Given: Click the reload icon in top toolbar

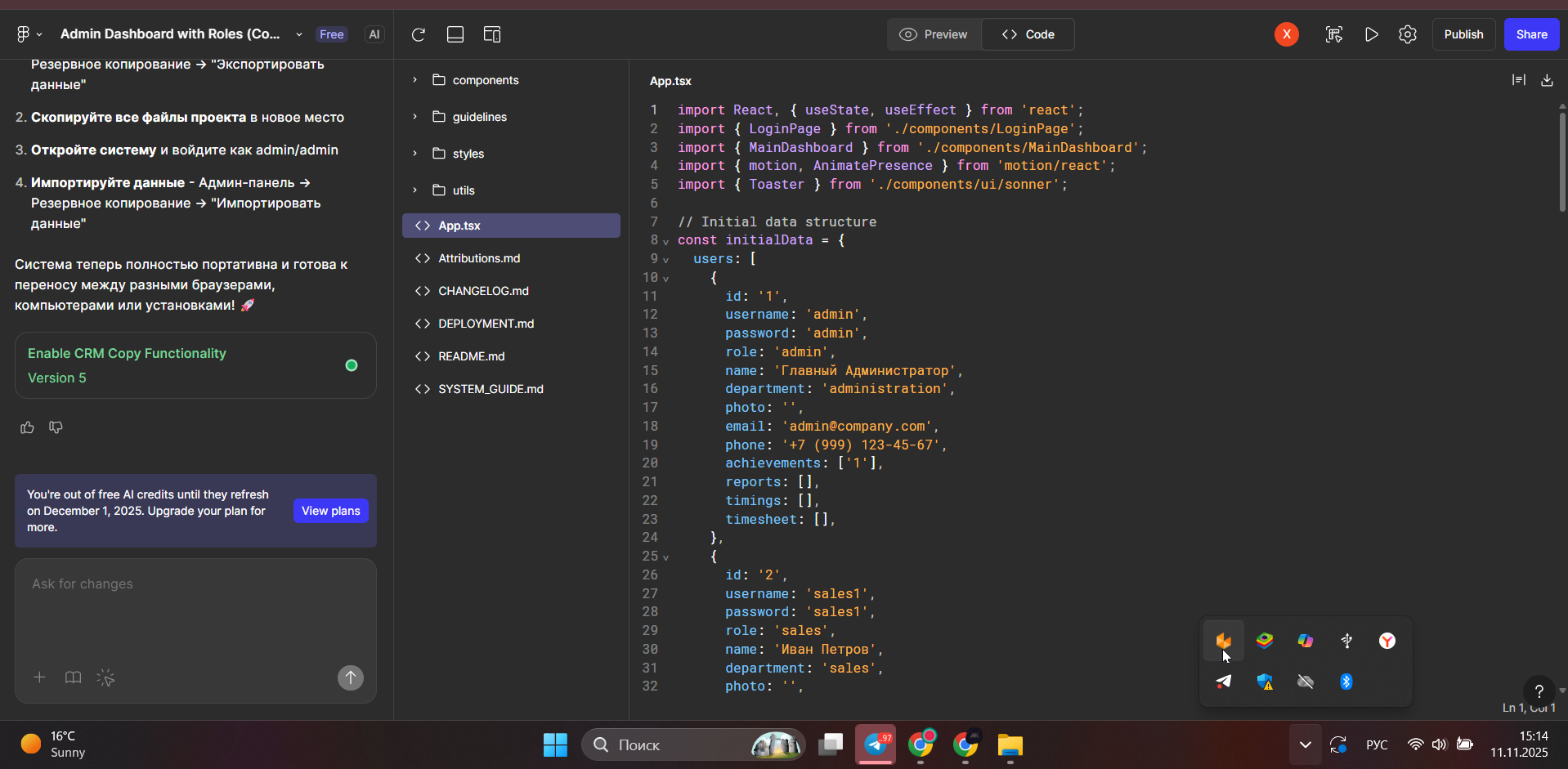Looking at the screenshot, I should click(x=419, y=34).
